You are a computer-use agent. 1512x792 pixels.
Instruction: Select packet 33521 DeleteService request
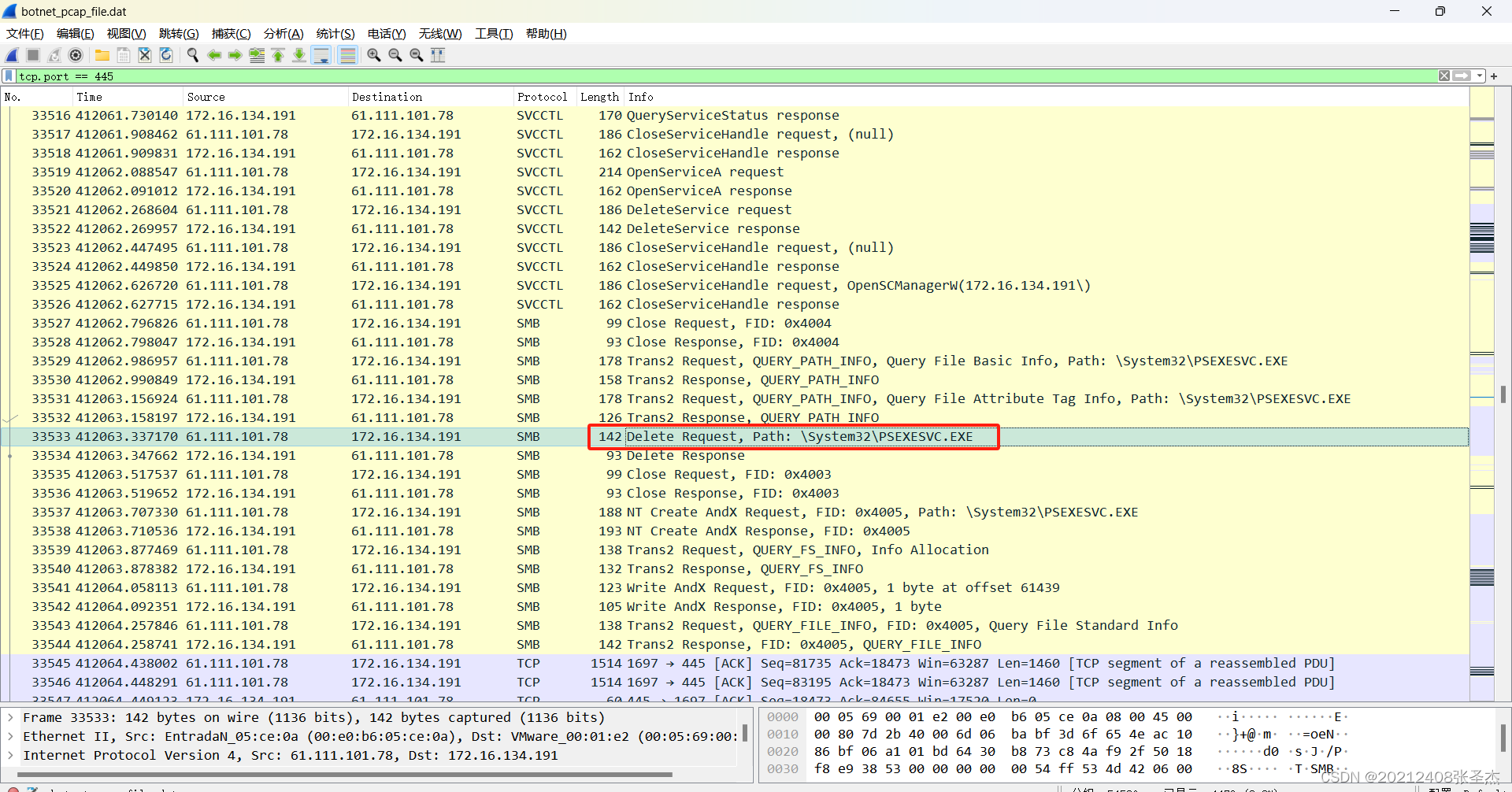pyautogui.click(x=735, y=210)
